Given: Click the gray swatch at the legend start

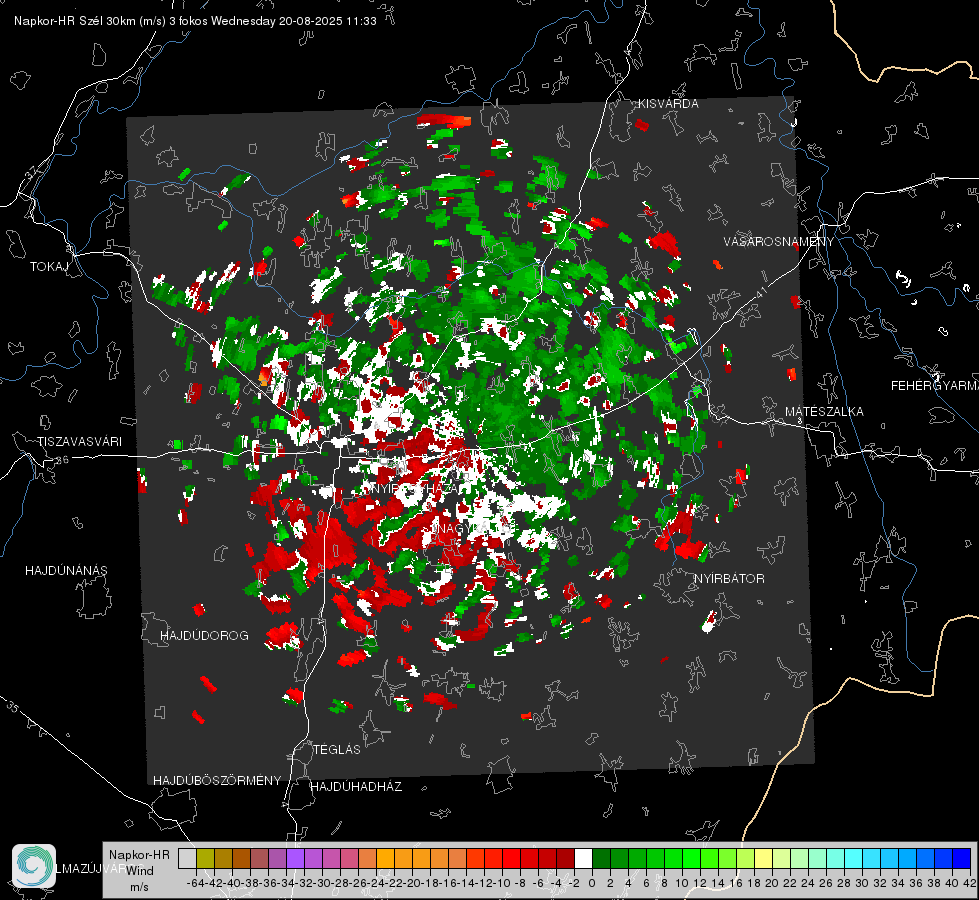Looking at the screenshot, I should [x=187, y=858].
